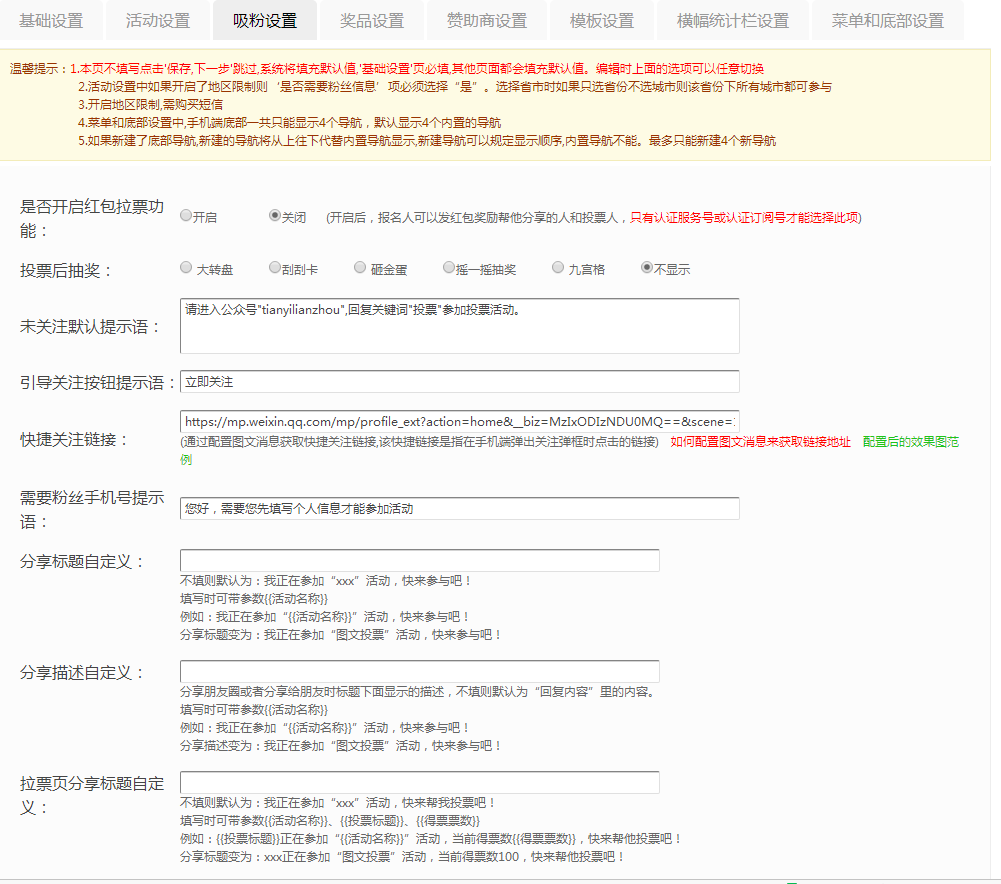Click the 引导关注按钮提示语 input field
Screen dimensions: 1001x884
(459, 382)
